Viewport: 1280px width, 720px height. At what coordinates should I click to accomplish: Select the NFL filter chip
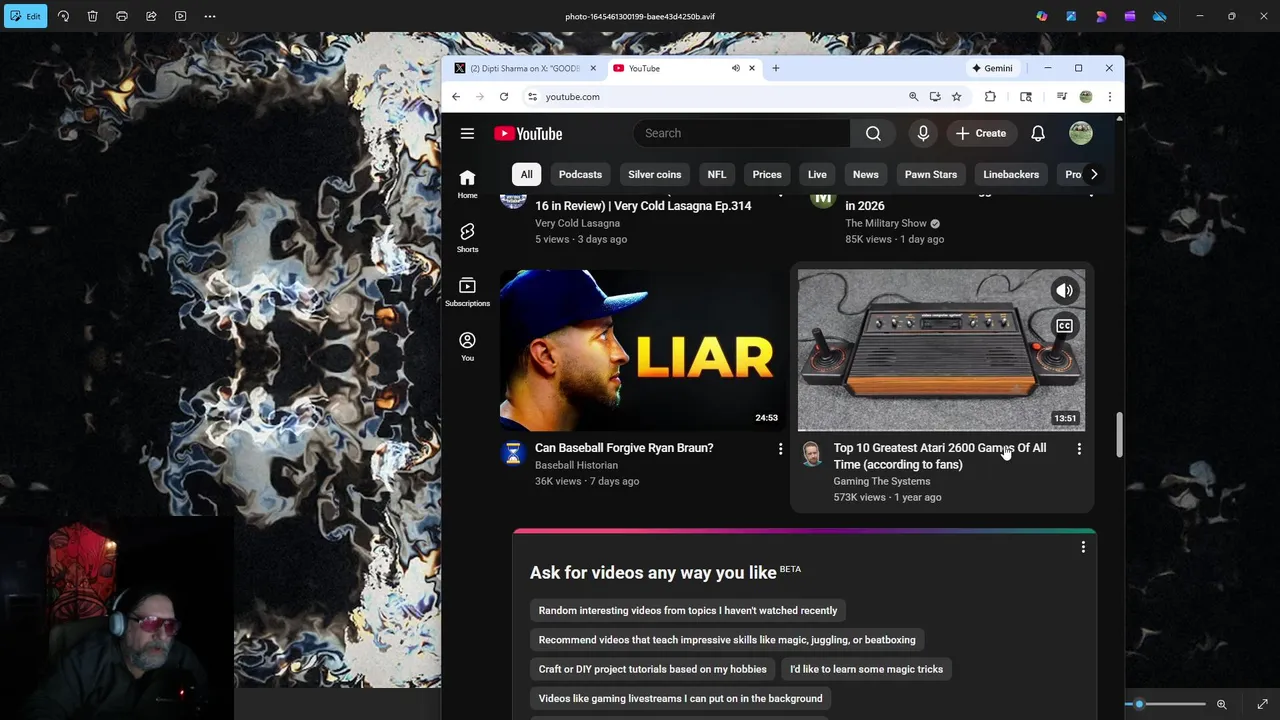717,174
